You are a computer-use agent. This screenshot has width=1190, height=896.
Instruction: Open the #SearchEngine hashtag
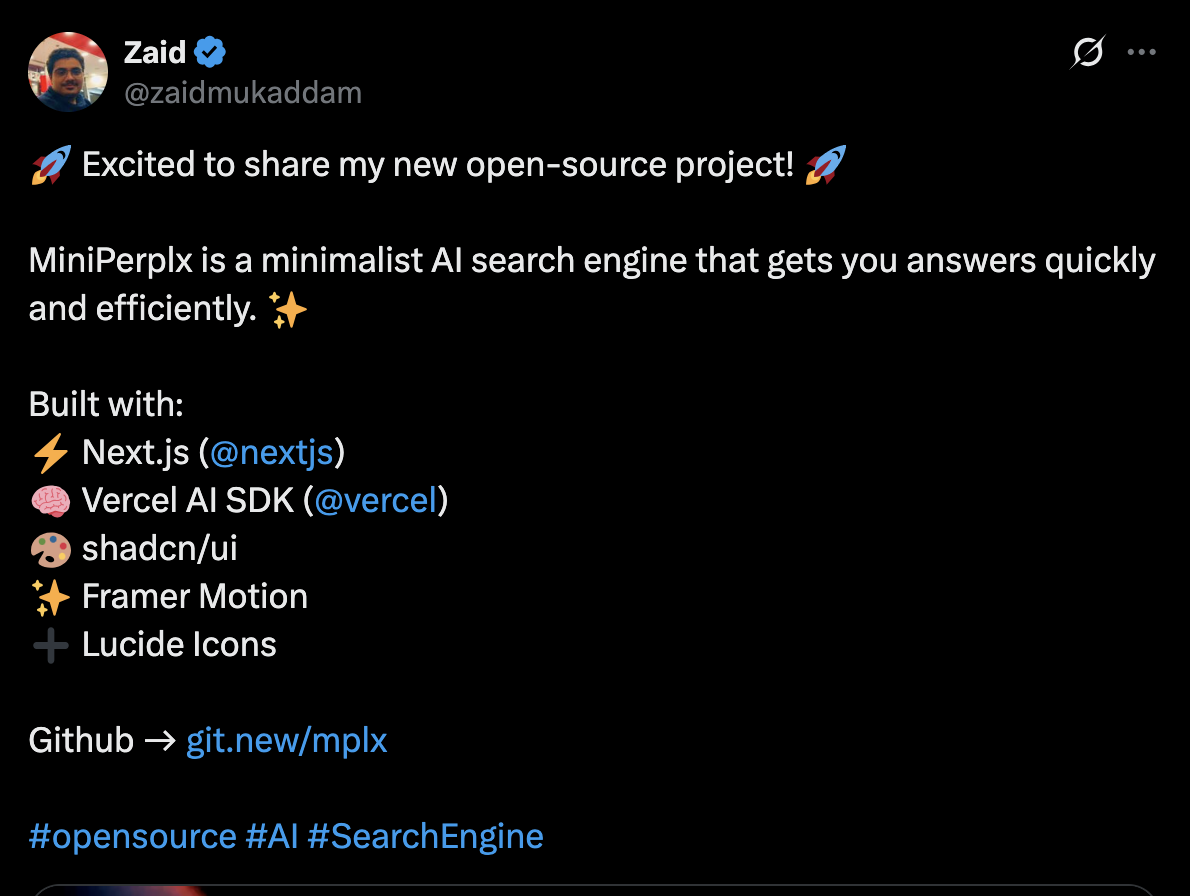pyautogui.click(x=426, y=836)
